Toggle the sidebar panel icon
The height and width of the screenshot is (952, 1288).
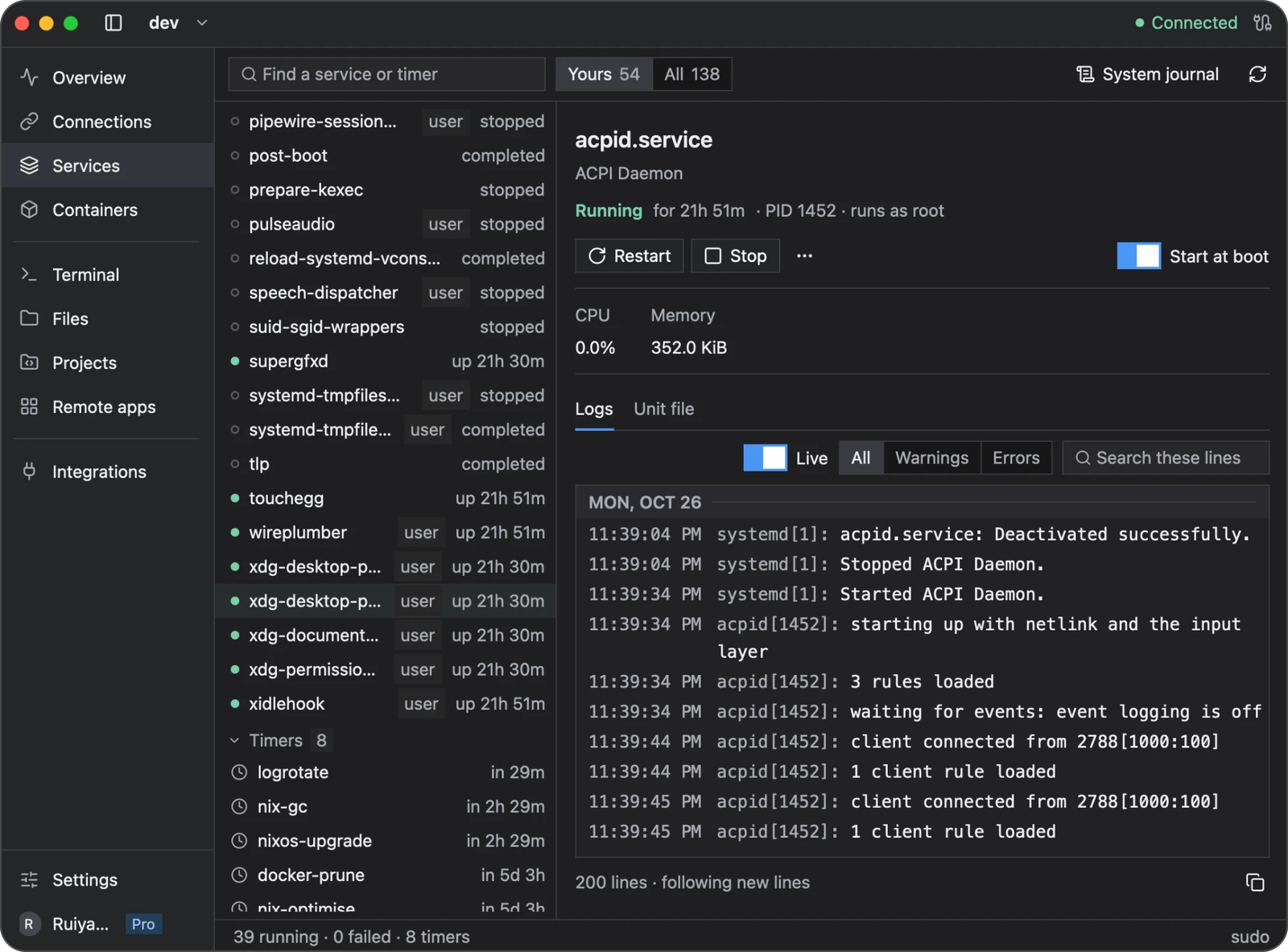[114, 23]
